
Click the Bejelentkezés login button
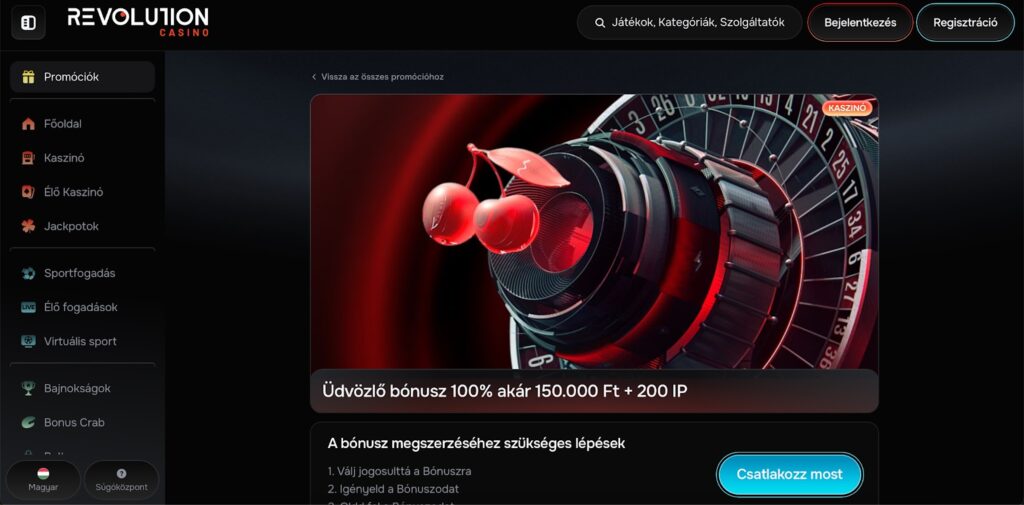point(860,22)
